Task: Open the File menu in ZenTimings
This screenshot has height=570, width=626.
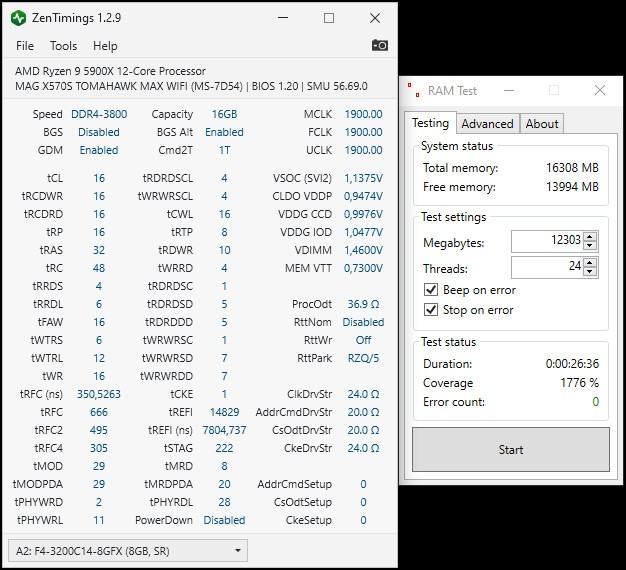Action: point(25,46)
